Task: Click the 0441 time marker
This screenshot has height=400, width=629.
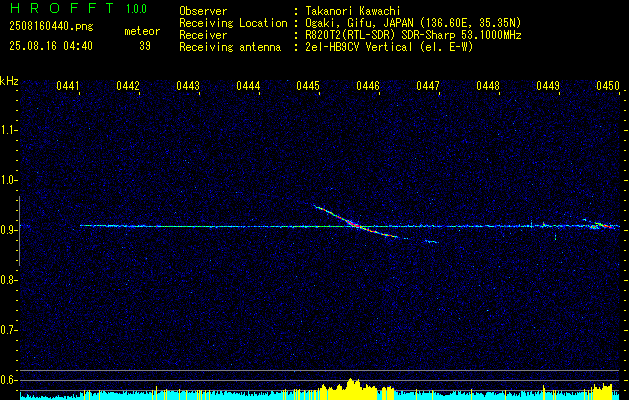Action: (68, 86)
